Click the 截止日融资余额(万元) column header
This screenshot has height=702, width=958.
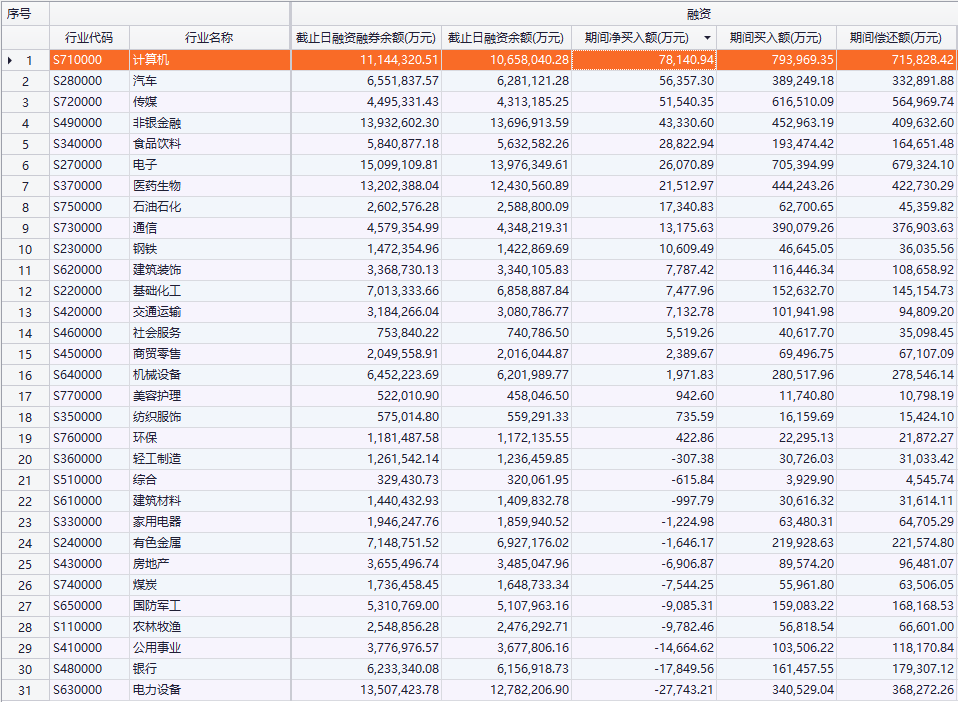(506, 38)
